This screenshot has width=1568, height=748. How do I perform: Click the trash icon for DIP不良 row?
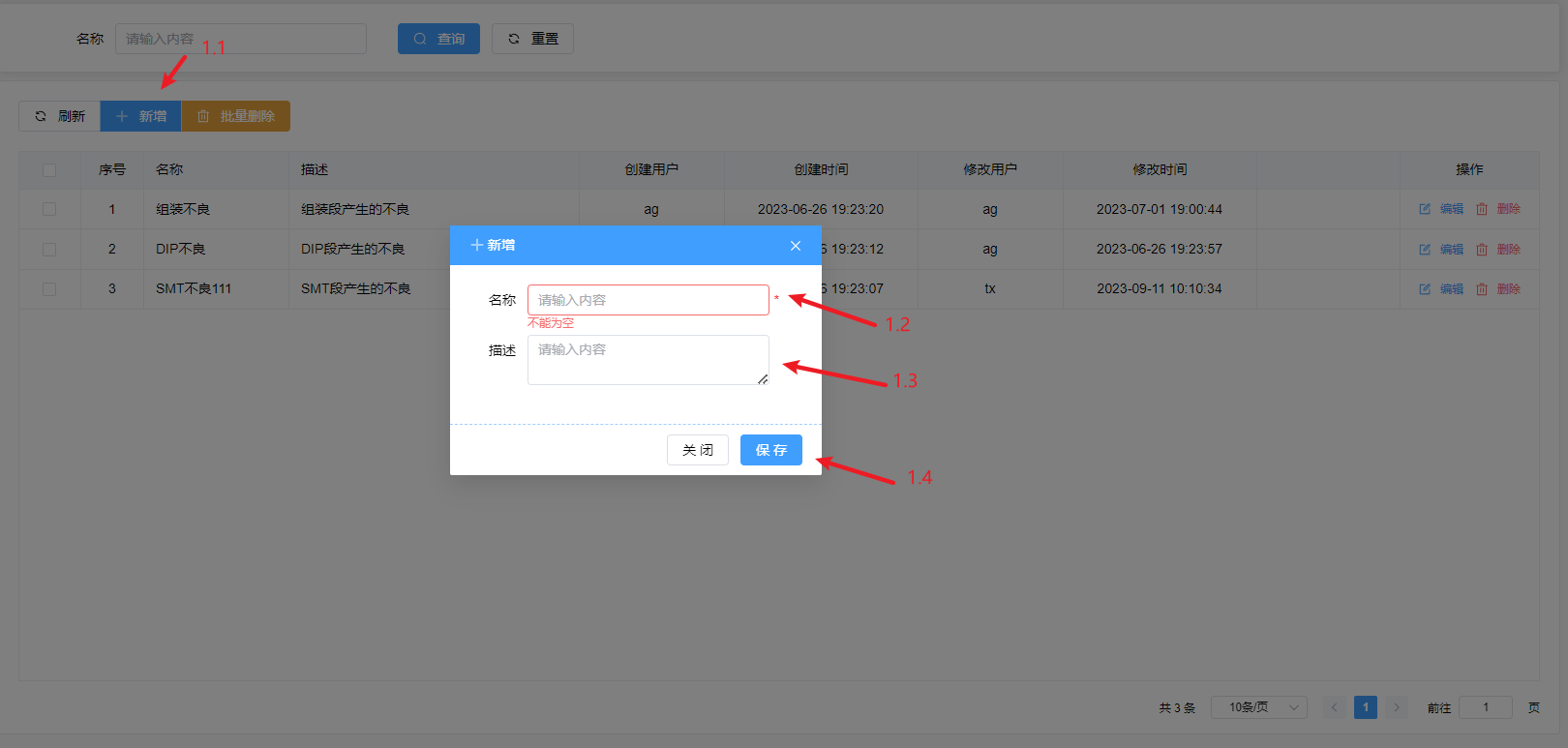point(1482,250)
